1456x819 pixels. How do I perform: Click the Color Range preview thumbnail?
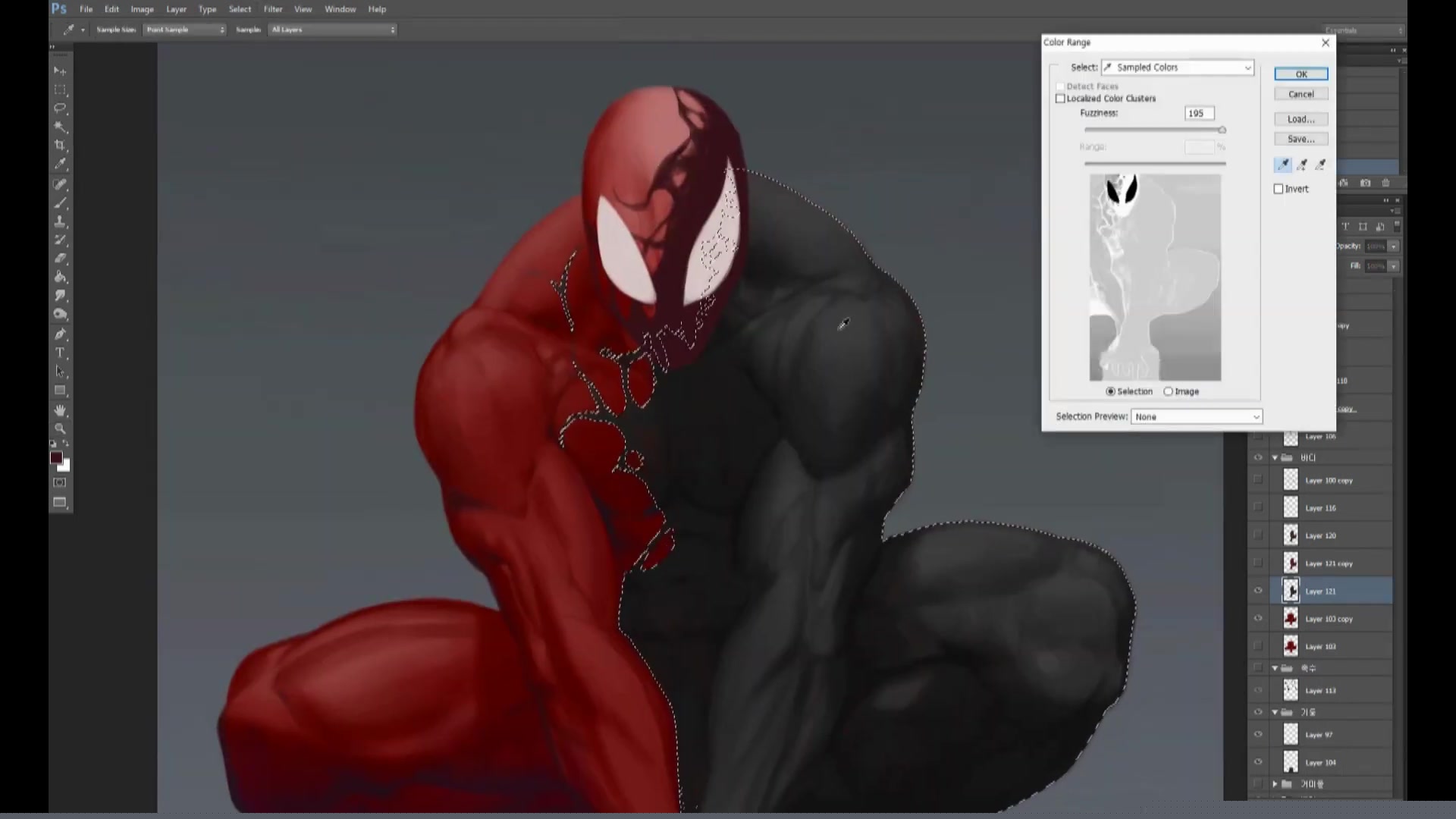1155,278
